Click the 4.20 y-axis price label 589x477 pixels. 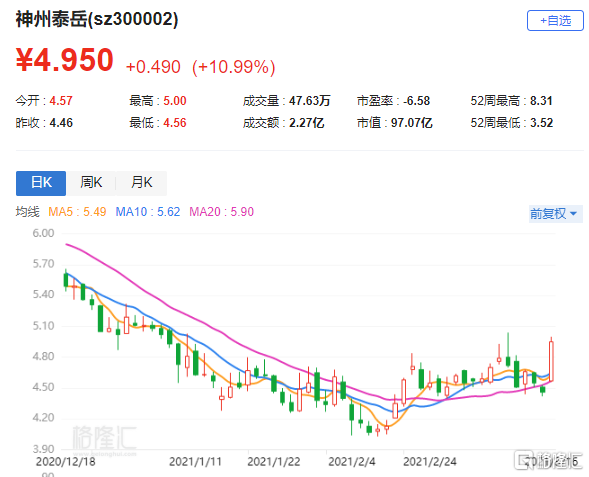click(43, 418)
